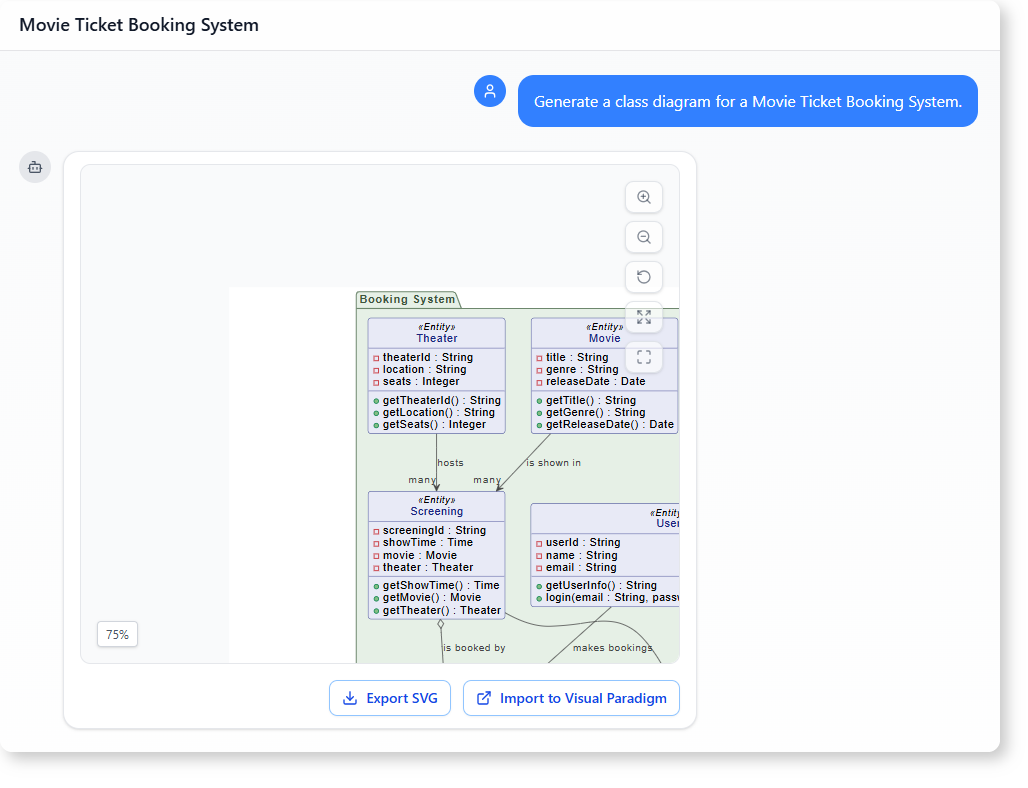Click the Movie entity class title

tap(604, 338)
